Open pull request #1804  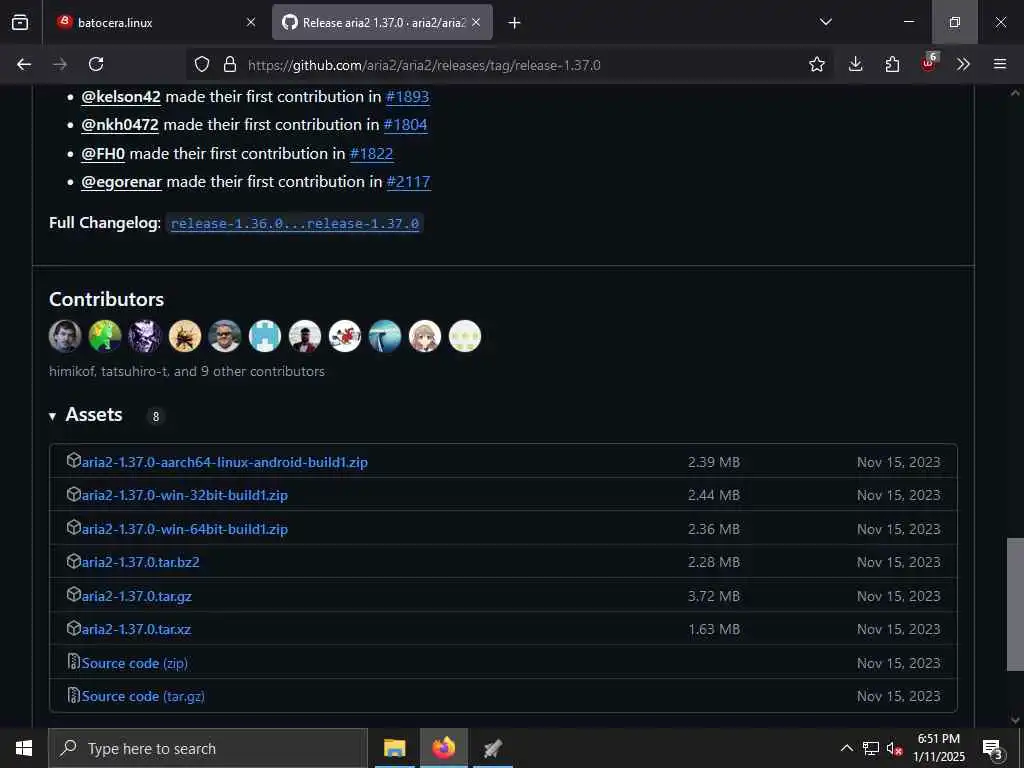(x=406, y=125)
